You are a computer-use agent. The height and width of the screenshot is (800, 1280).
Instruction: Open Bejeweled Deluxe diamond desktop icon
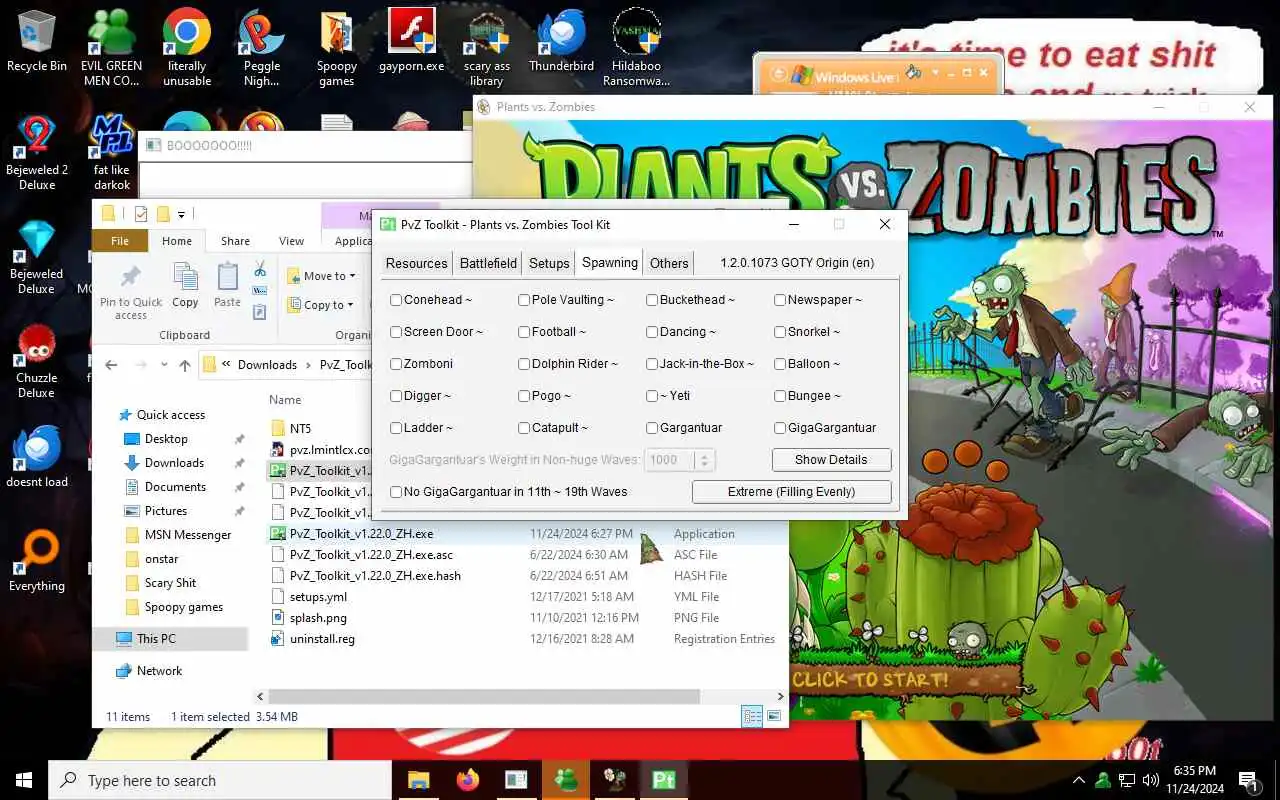coord(37,257)
